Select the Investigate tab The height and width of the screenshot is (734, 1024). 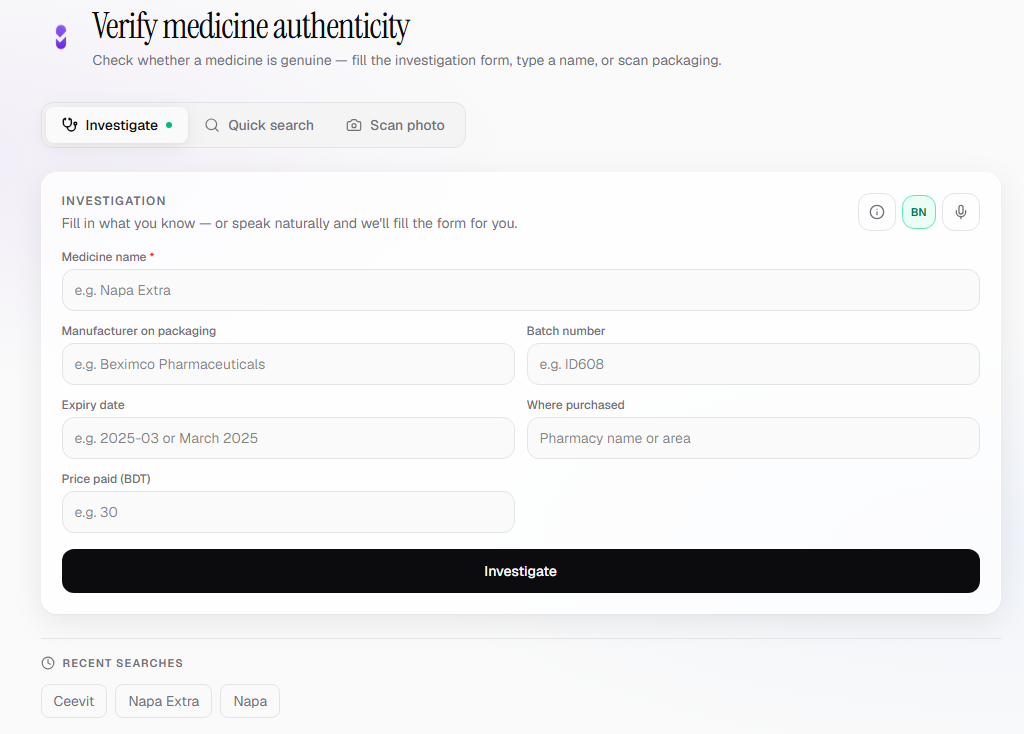(117, 125)
